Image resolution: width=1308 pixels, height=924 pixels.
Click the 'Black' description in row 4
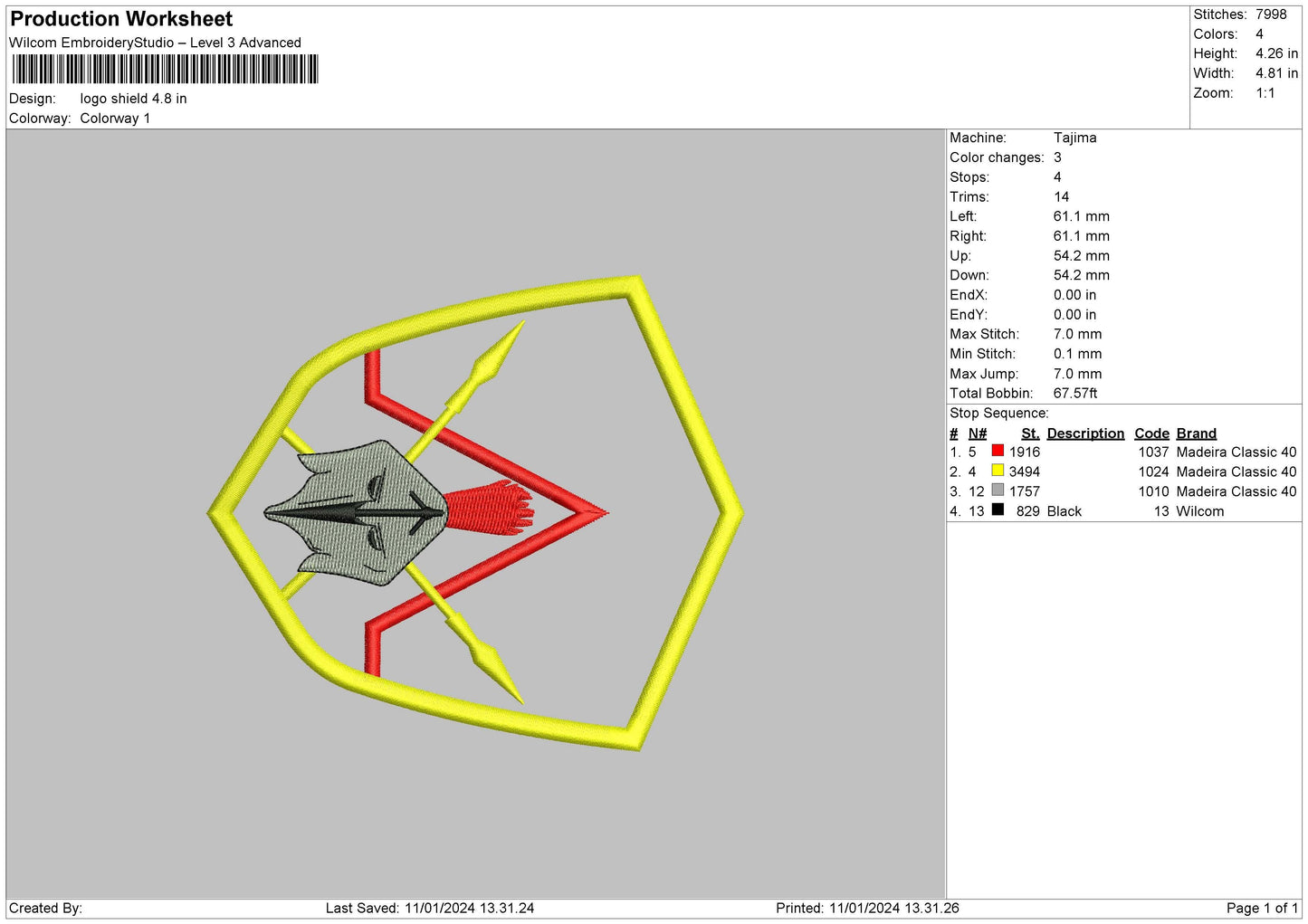1065,512
